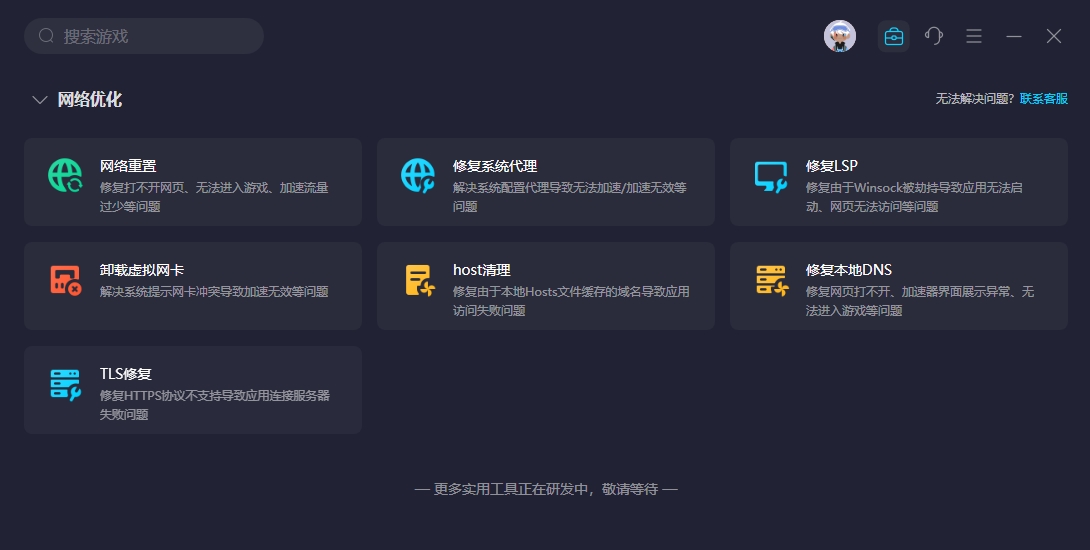The height and width of the screenshot is (550, 1090).
Task: Select the 修复系统代理 card title
Action: click(495, 166)
